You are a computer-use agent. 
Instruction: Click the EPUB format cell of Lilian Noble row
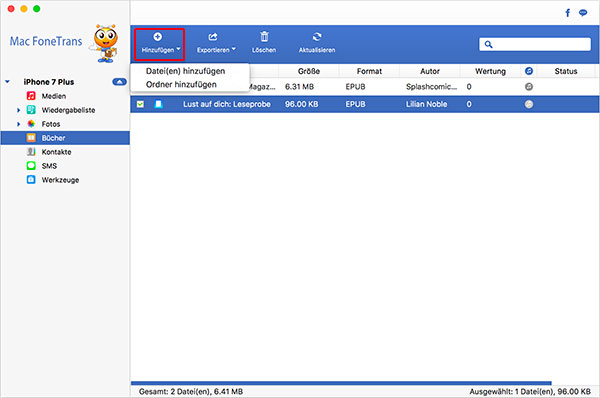click(x=355, y=104)
